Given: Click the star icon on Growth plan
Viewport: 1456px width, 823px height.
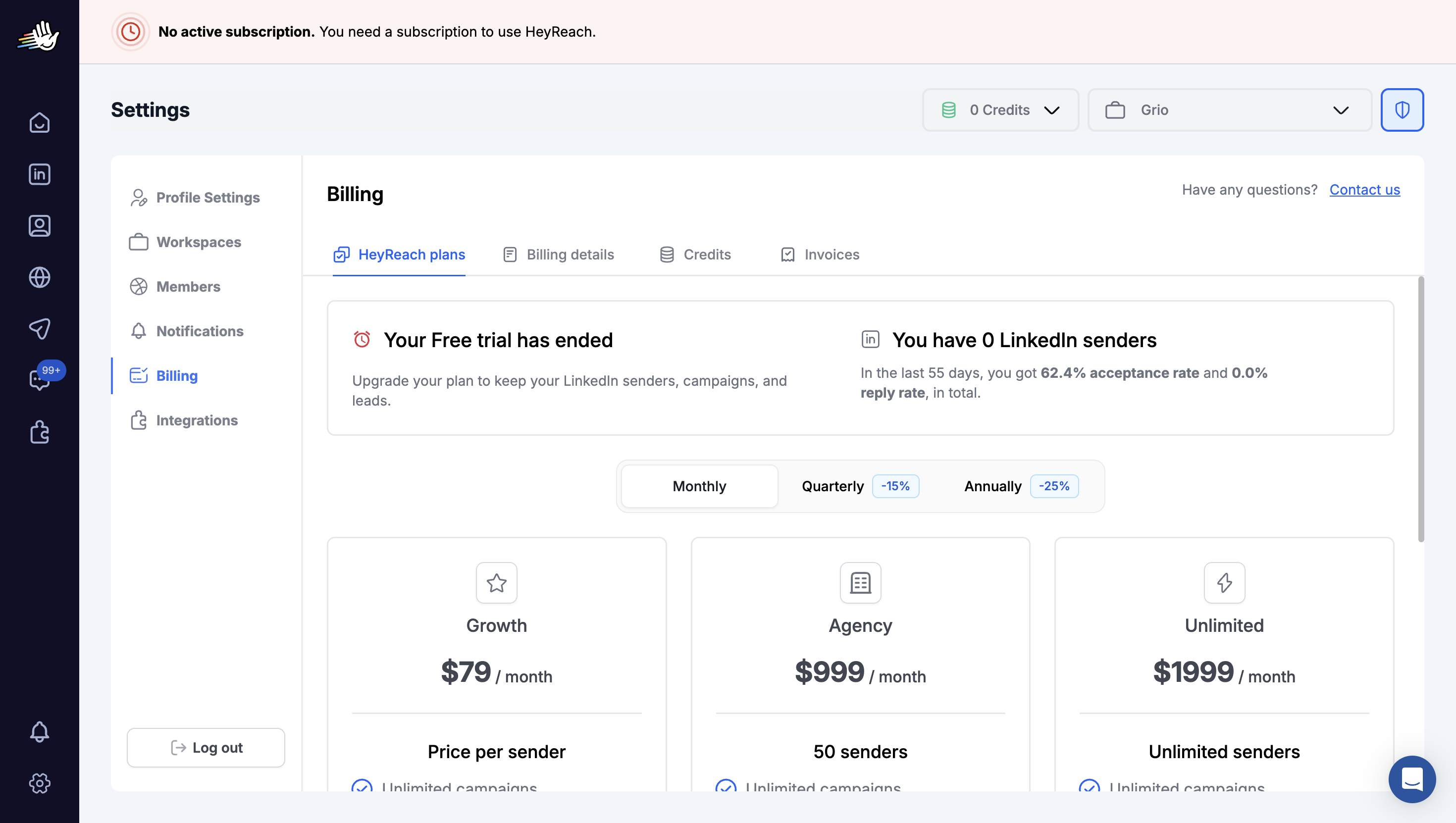Looking at the screenshot, I should [x=496, y=583].
